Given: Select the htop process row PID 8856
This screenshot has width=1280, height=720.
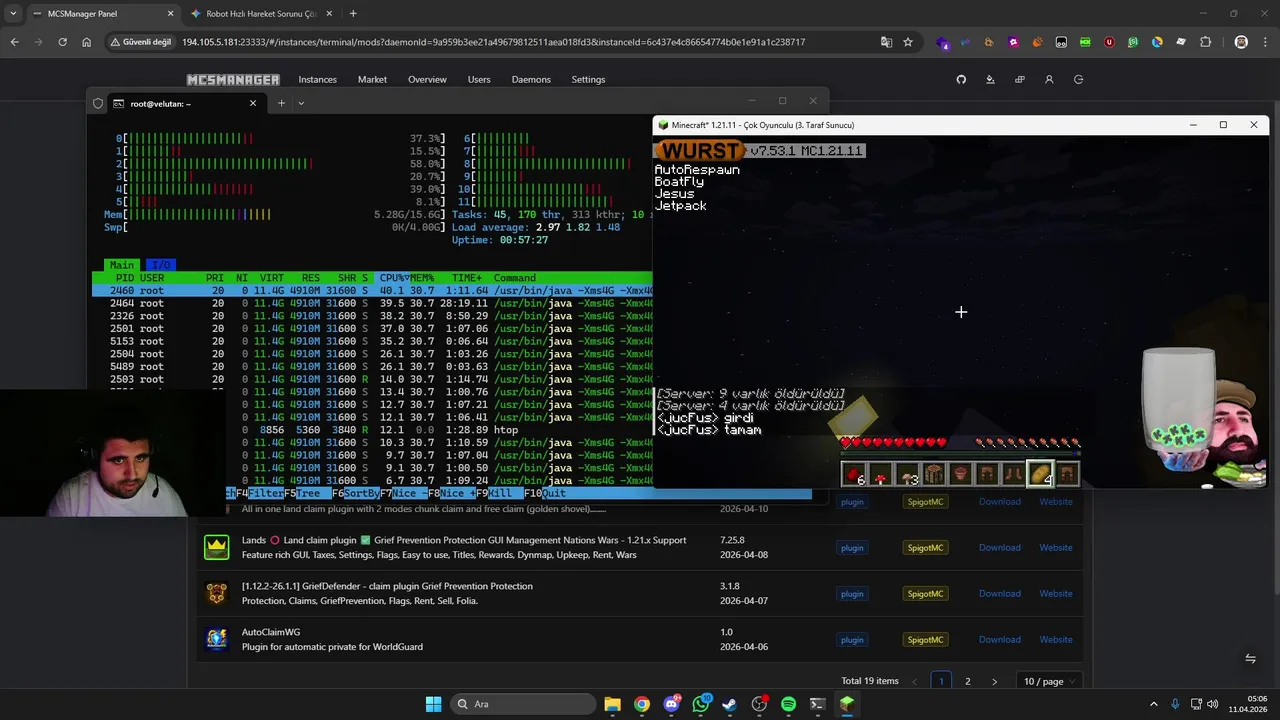Looking at the screenshot, I should pos(372,430).
